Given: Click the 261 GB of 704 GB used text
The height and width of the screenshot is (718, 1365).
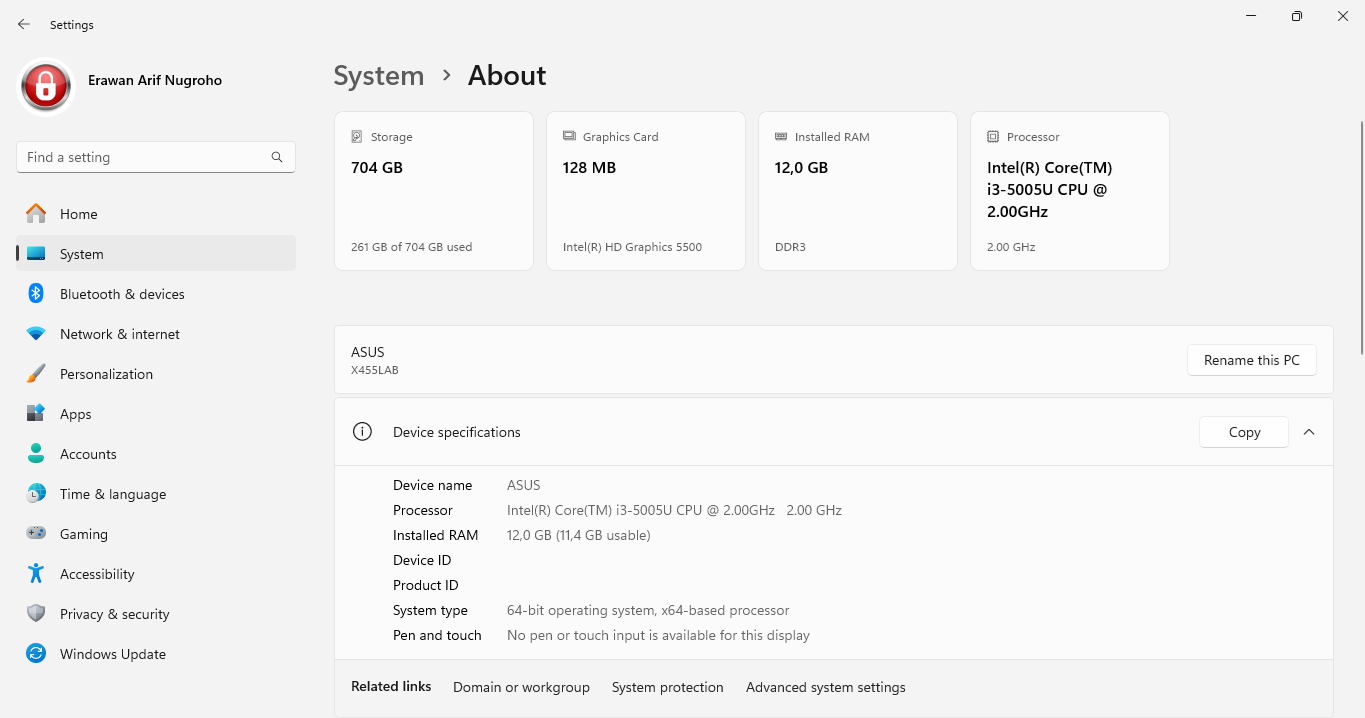Looking at the screenshot, I should click(411, 247).
